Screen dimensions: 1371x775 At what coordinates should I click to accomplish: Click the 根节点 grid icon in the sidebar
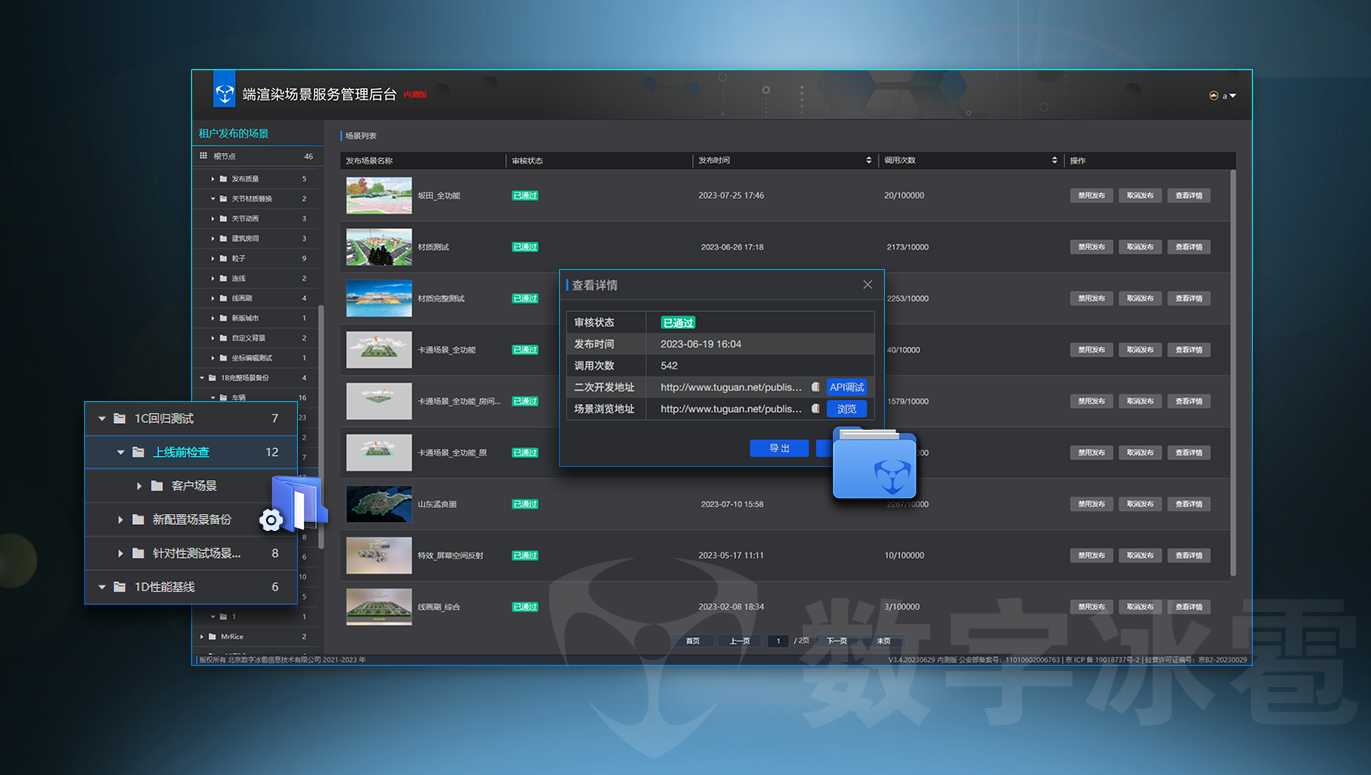tap(204, 156)
